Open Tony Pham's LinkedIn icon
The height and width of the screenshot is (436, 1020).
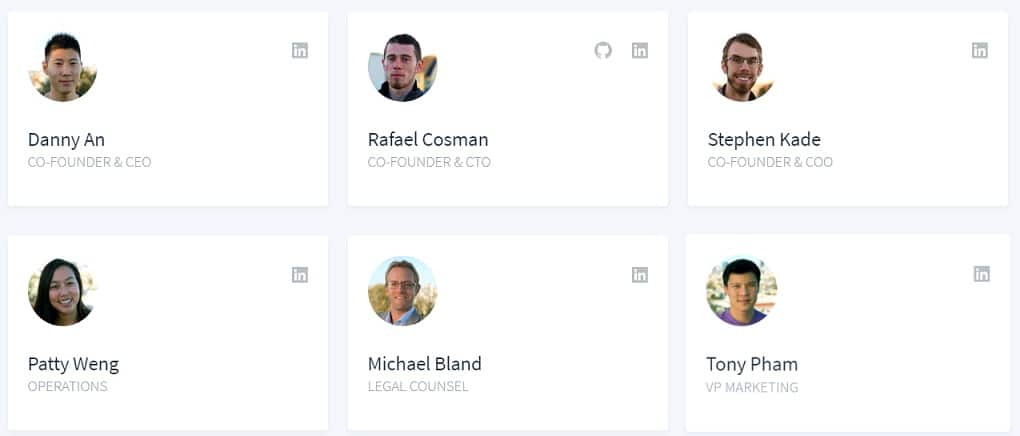[982, 274]
